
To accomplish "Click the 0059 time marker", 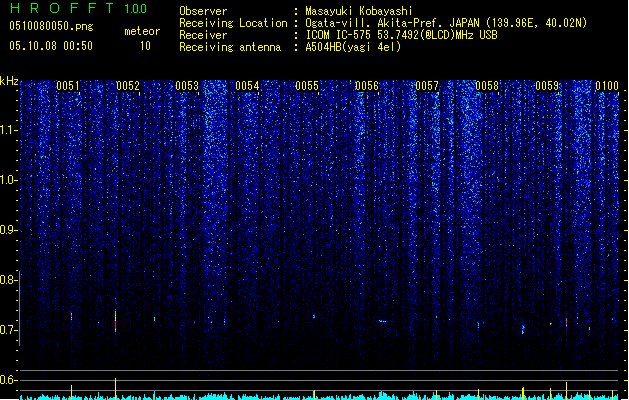I will click(547, 86).
